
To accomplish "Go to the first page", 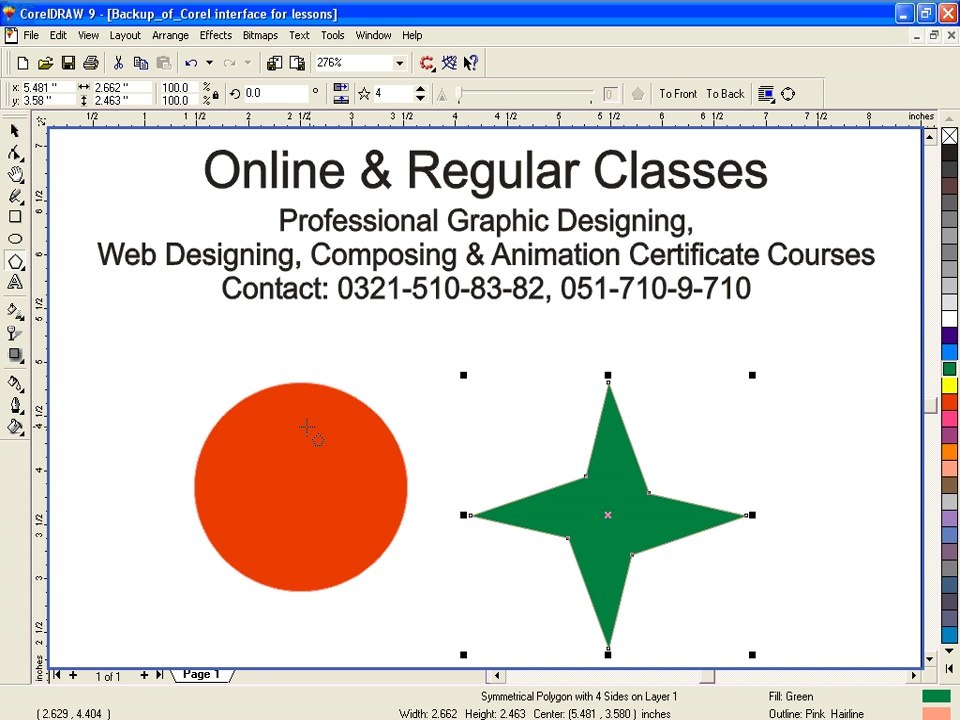I will tap(57, 675).
